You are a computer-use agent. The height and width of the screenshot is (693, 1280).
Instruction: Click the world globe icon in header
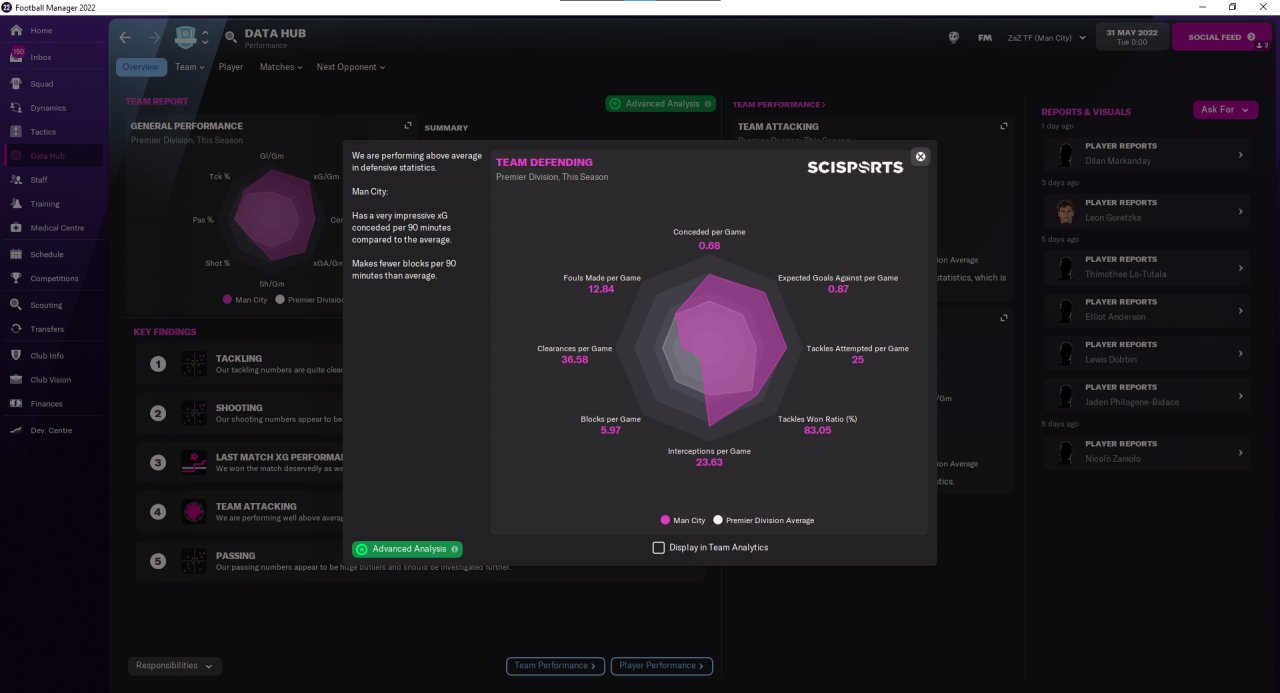coord(954,38)
